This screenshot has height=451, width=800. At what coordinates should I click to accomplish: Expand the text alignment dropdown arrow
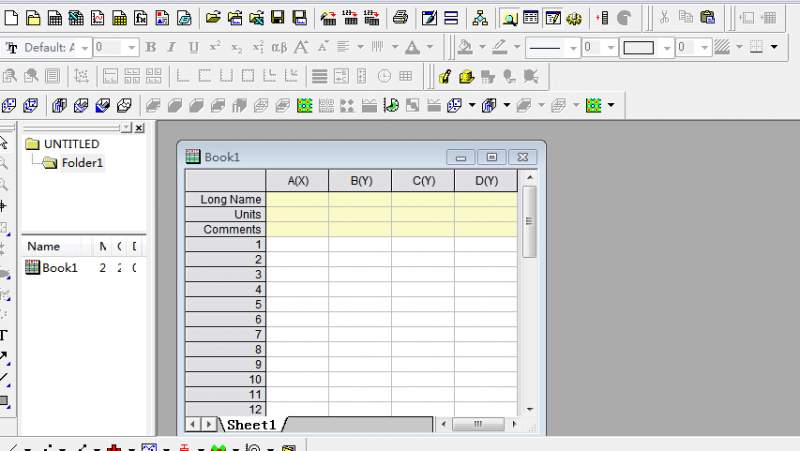click(360, 47)
